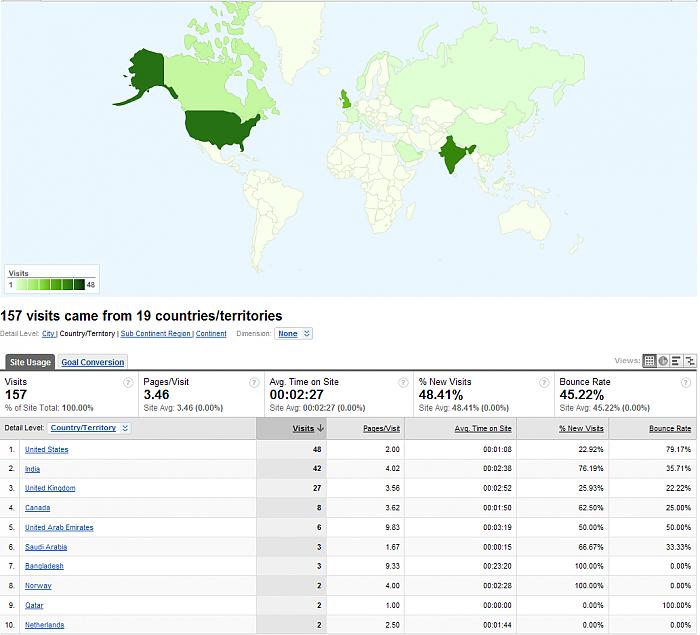This screenshot has width=700, height=635.
Task: Click the 00:23:20 time for Bangladesh
Action: [x=497, y=566]
